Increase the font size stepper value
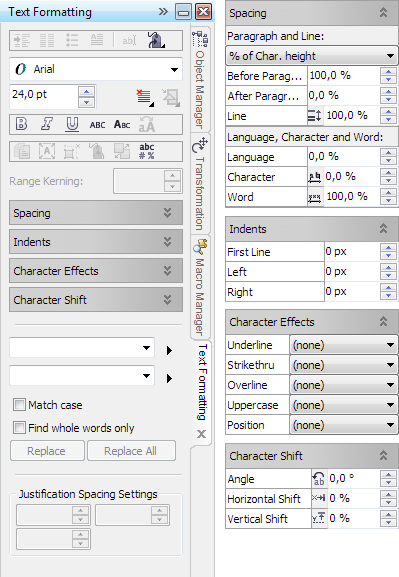 pos(86,92)
